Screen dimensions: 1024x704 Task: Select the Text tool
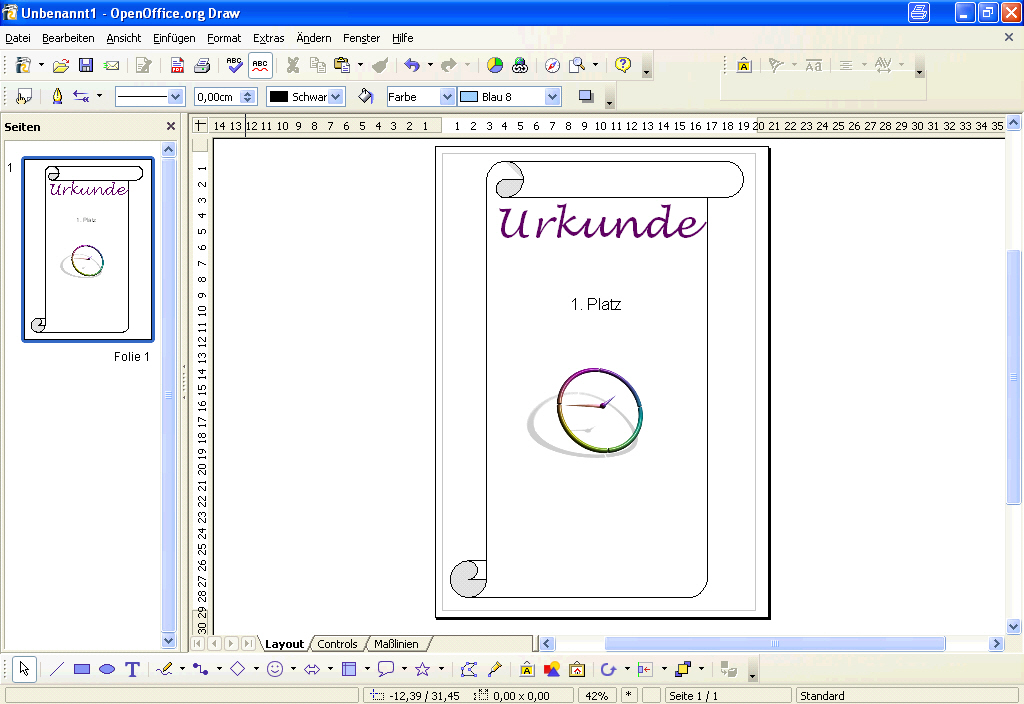pos(132,669)
